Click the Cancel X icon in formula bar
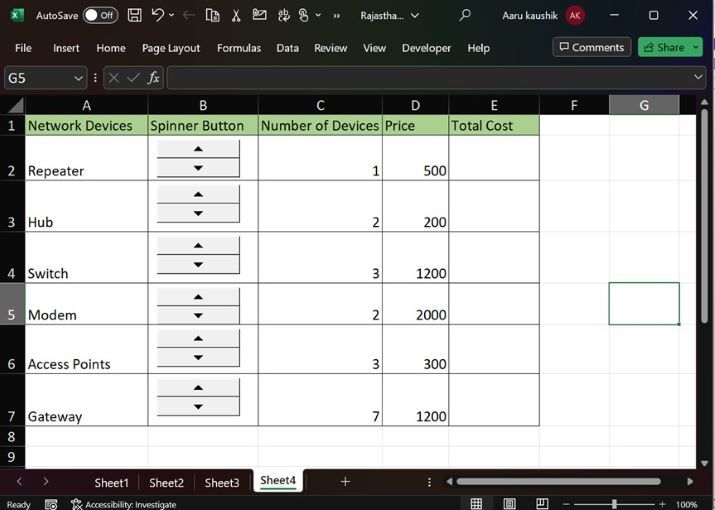 coord(114,78)
